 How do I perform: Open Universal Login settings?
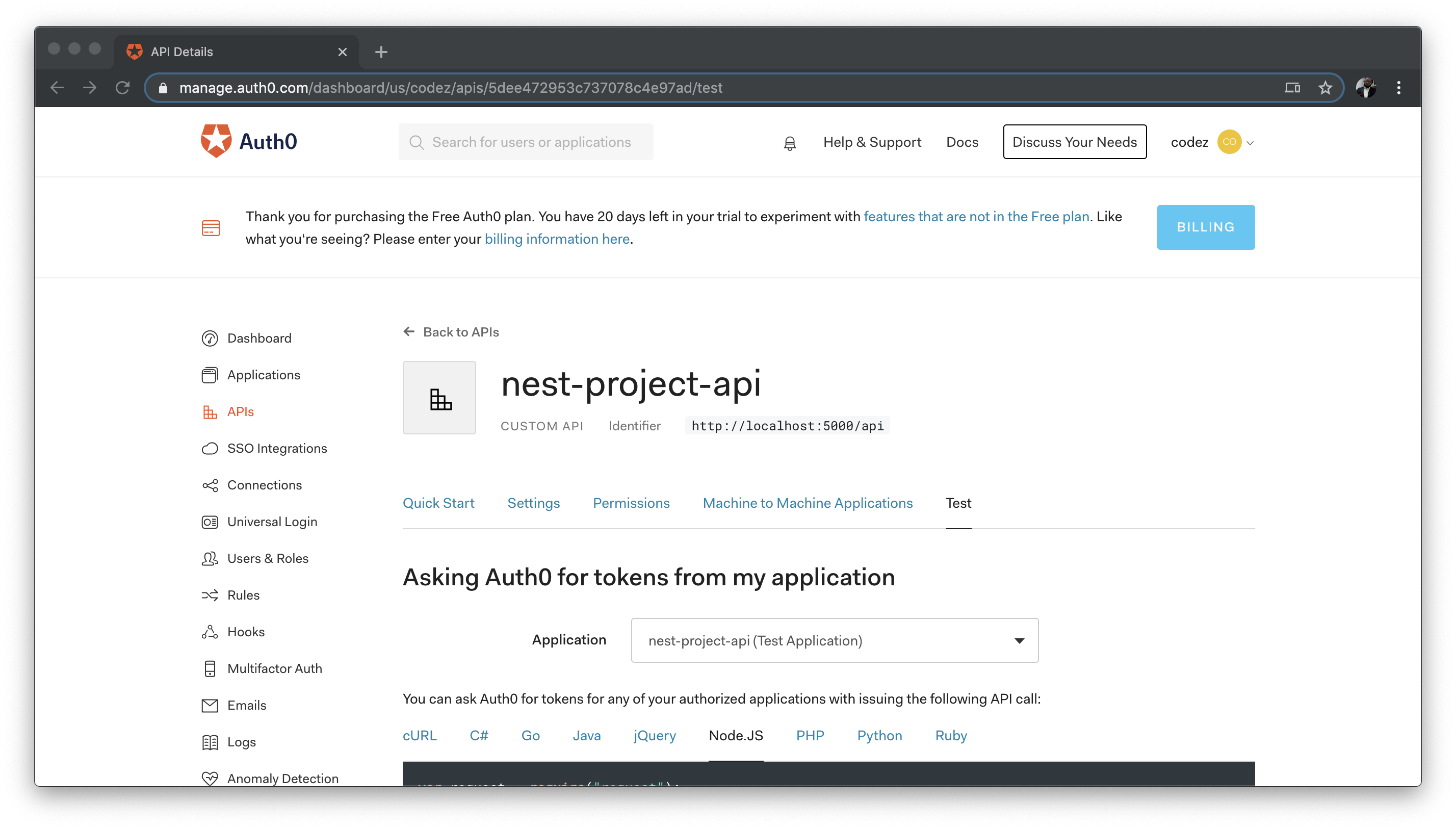click(x=272, y=522)
